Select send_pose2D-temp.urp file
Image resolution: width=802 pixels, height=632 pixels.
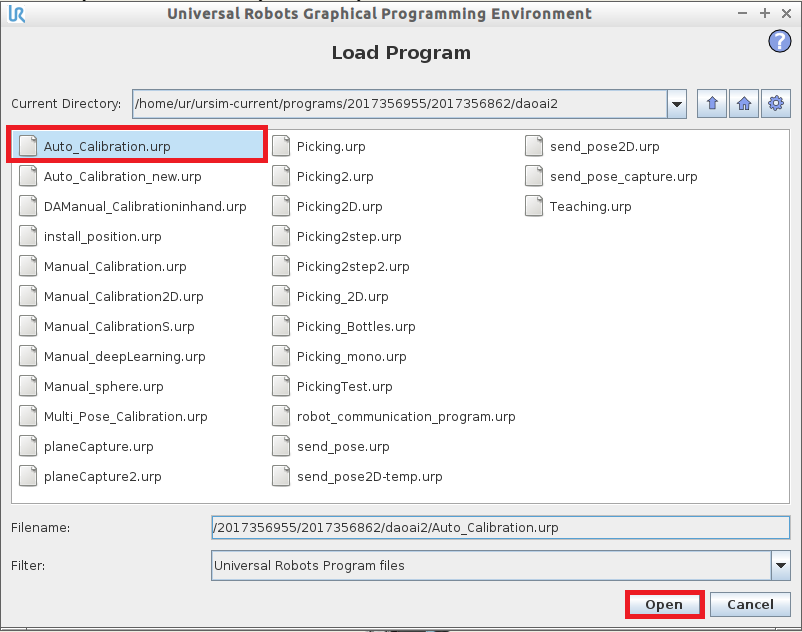pos(358,477)
